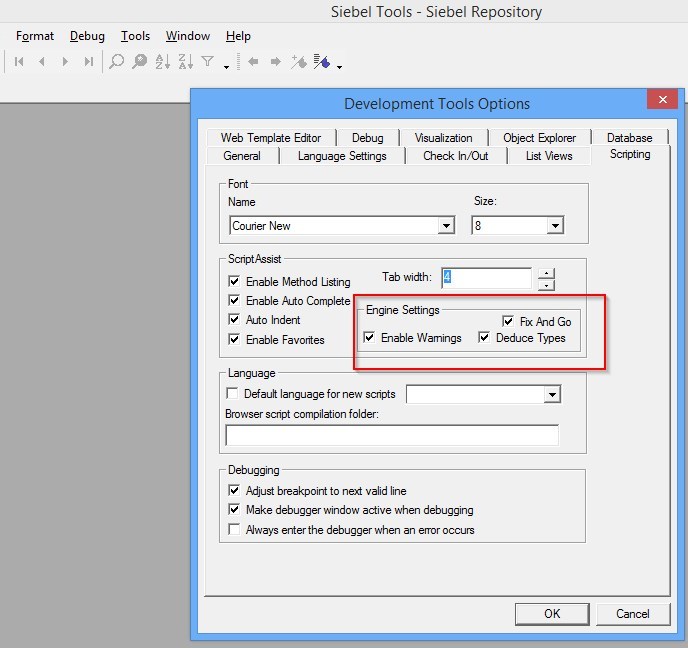This screenshot has height=648, width=688.
Task: Switch to Web Template Editor tab
Action: 271,138
